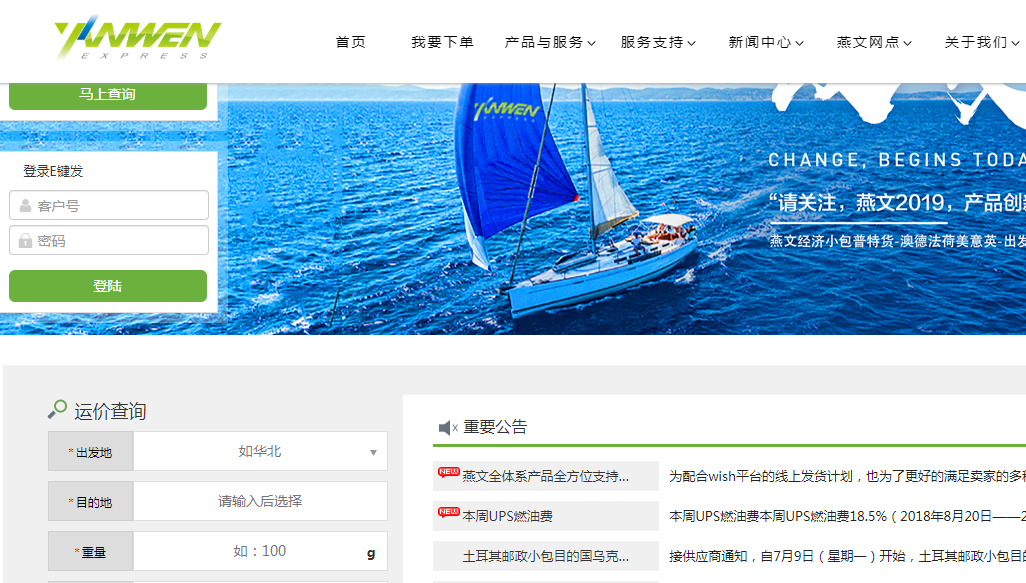
Task: Open the 首页 menu item
Action: 351,42
